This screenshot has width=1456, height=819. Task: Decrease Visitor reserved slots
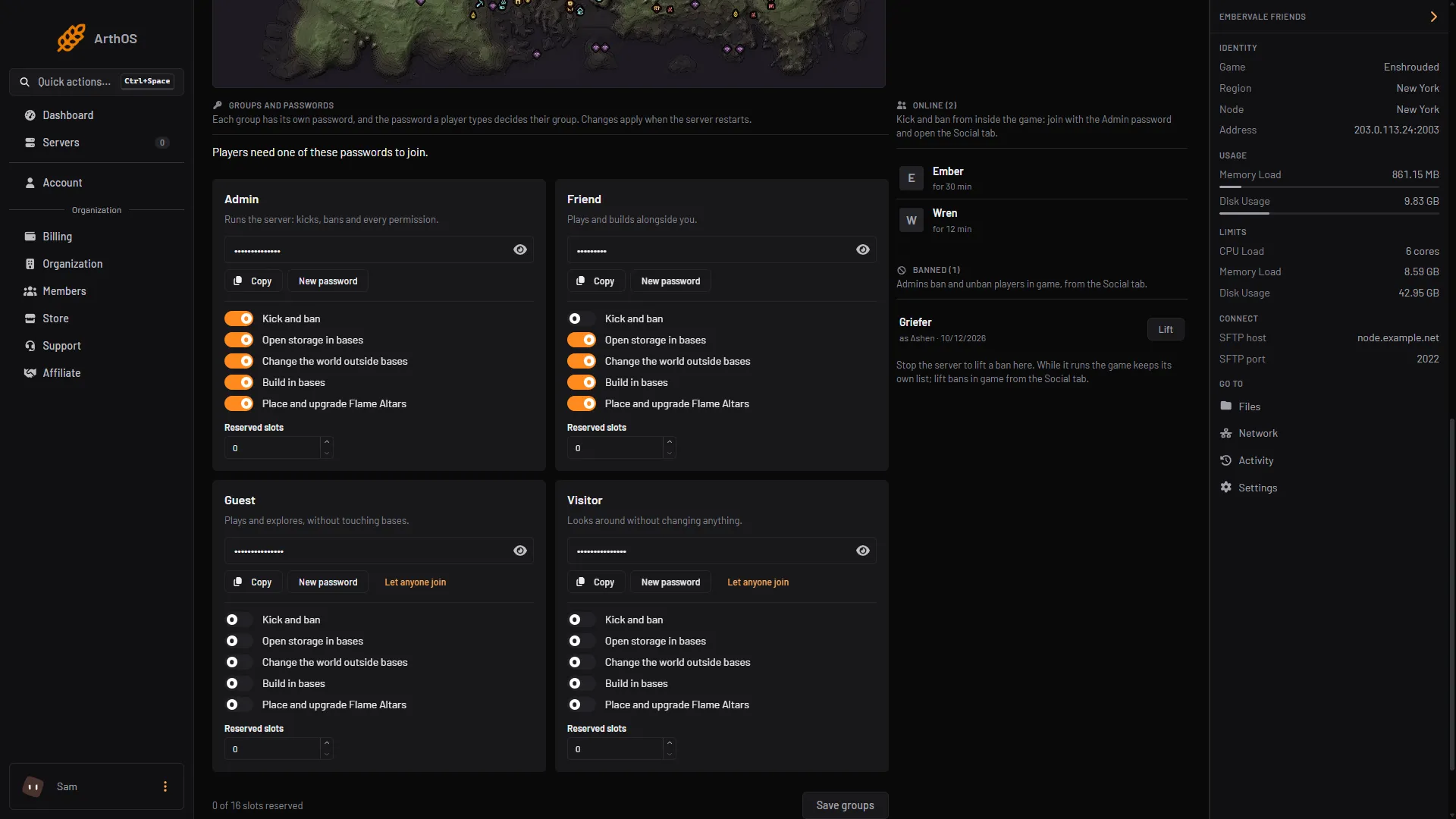(670, 755)
